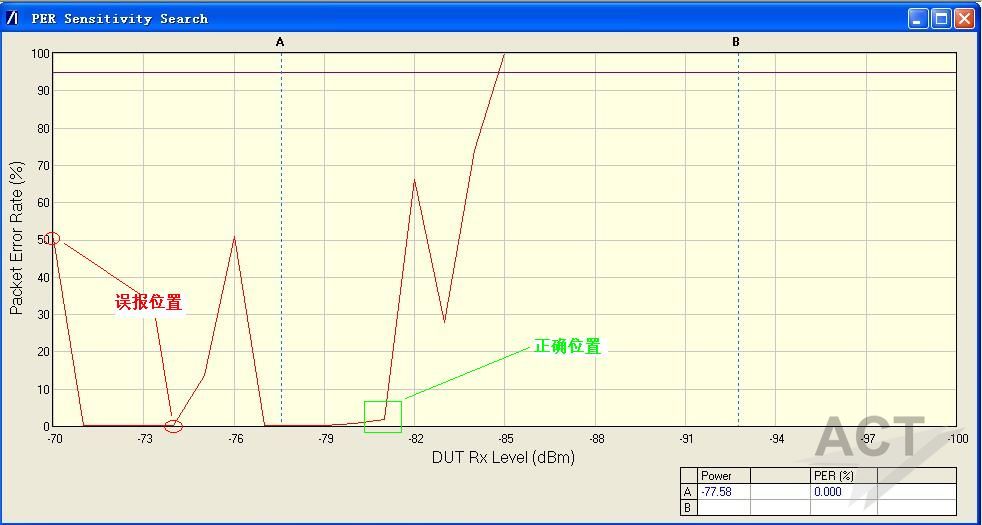This screenshot has width=982, height=525.
Task: Click row B's empty Power cell
Action: 723,508
